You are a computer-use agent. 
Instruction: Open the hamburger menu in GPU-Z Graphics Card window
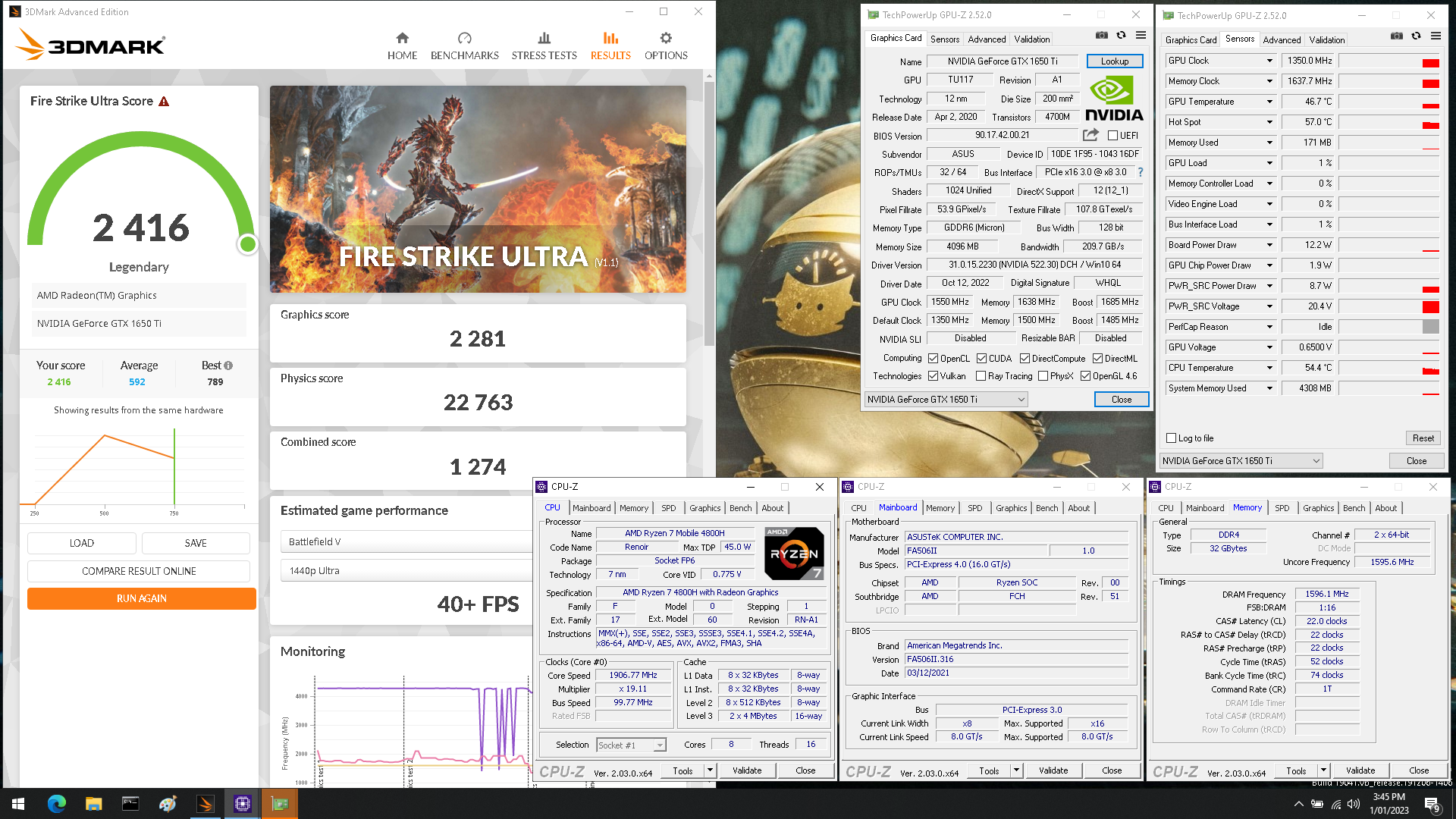coord(1141,35)
